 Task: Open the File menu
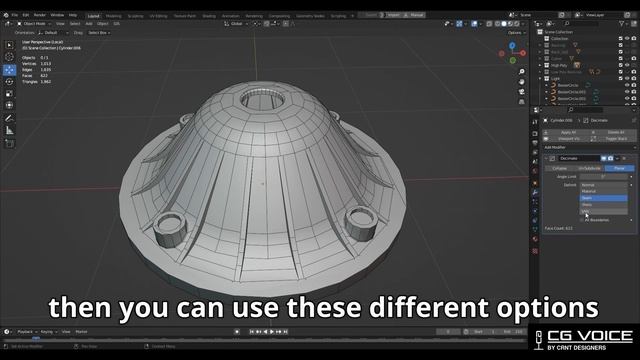click(15, 15)
